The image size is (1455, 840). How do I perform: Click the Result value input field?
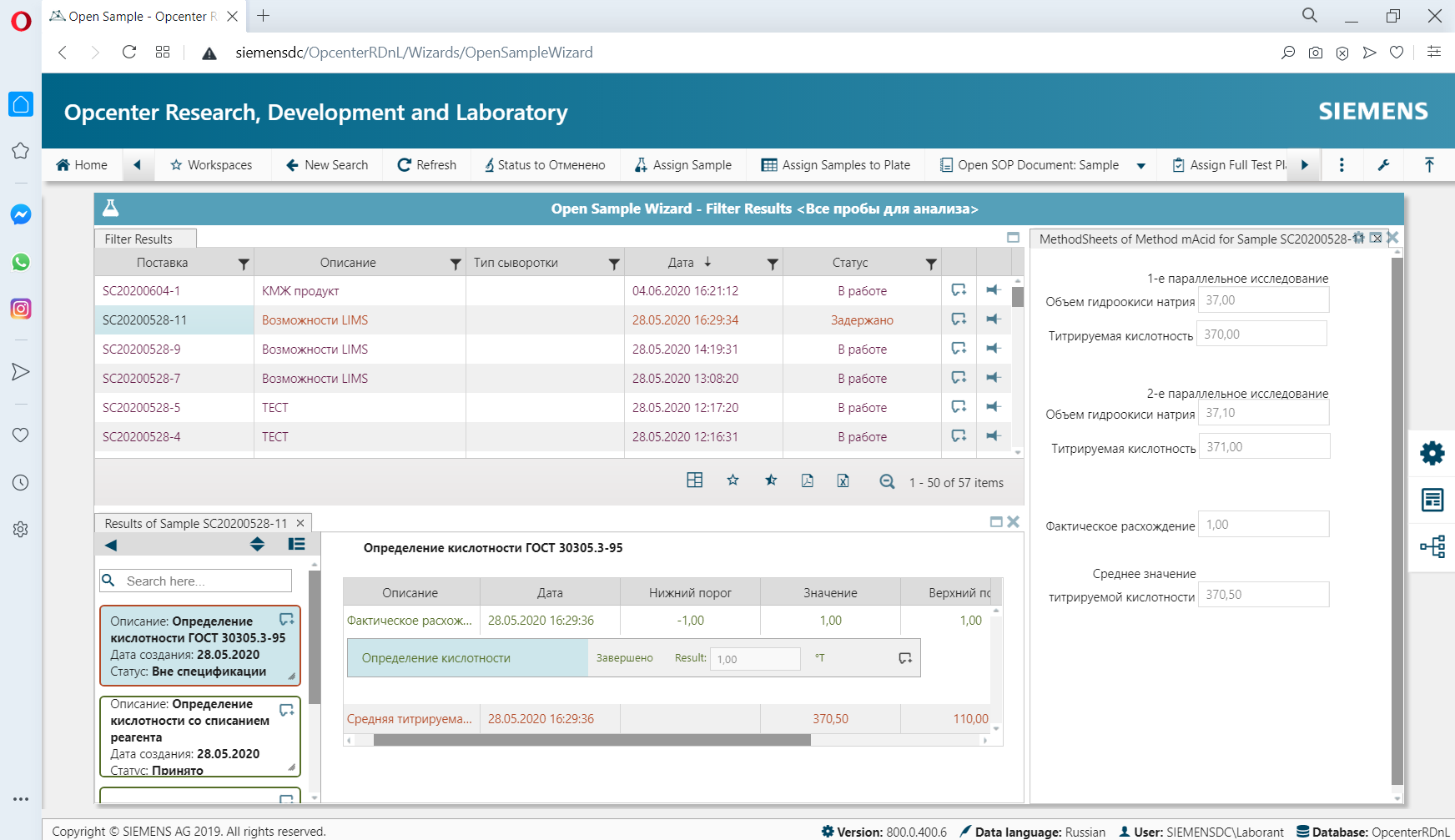point(755,659)
